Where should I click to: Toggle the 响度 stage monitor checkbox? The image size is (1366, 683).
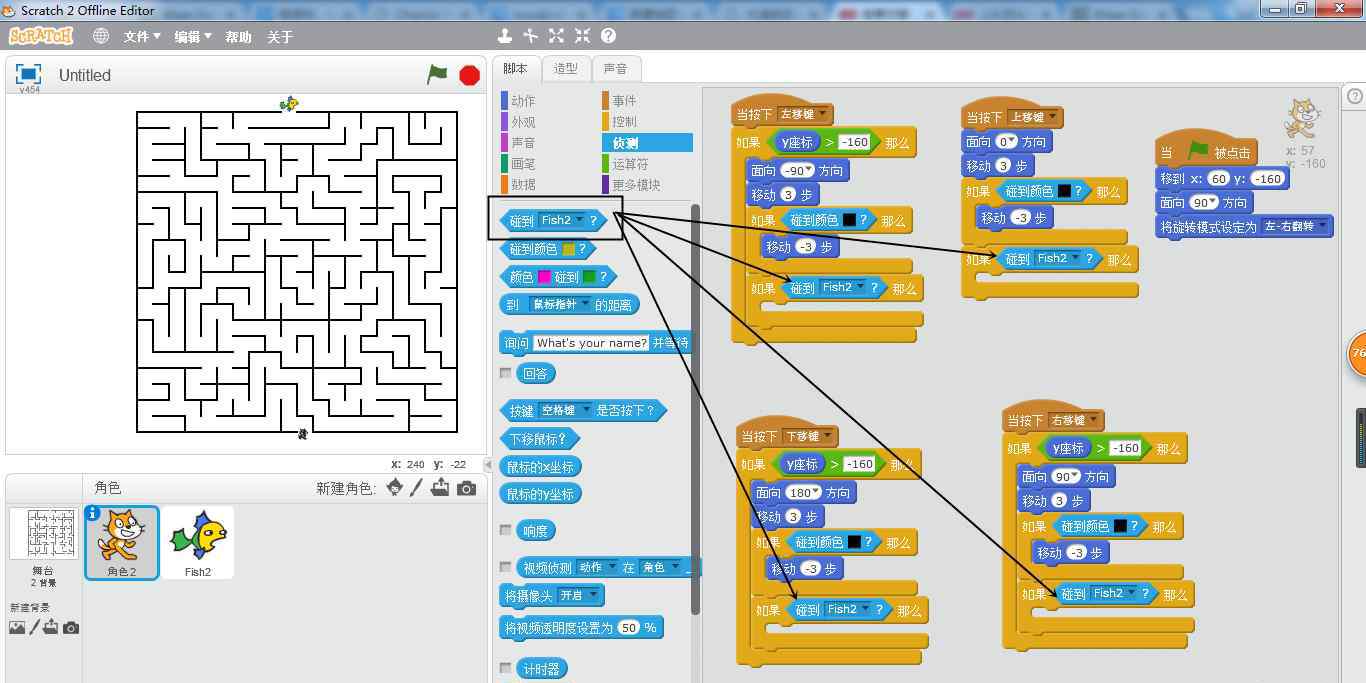point(505,530)
